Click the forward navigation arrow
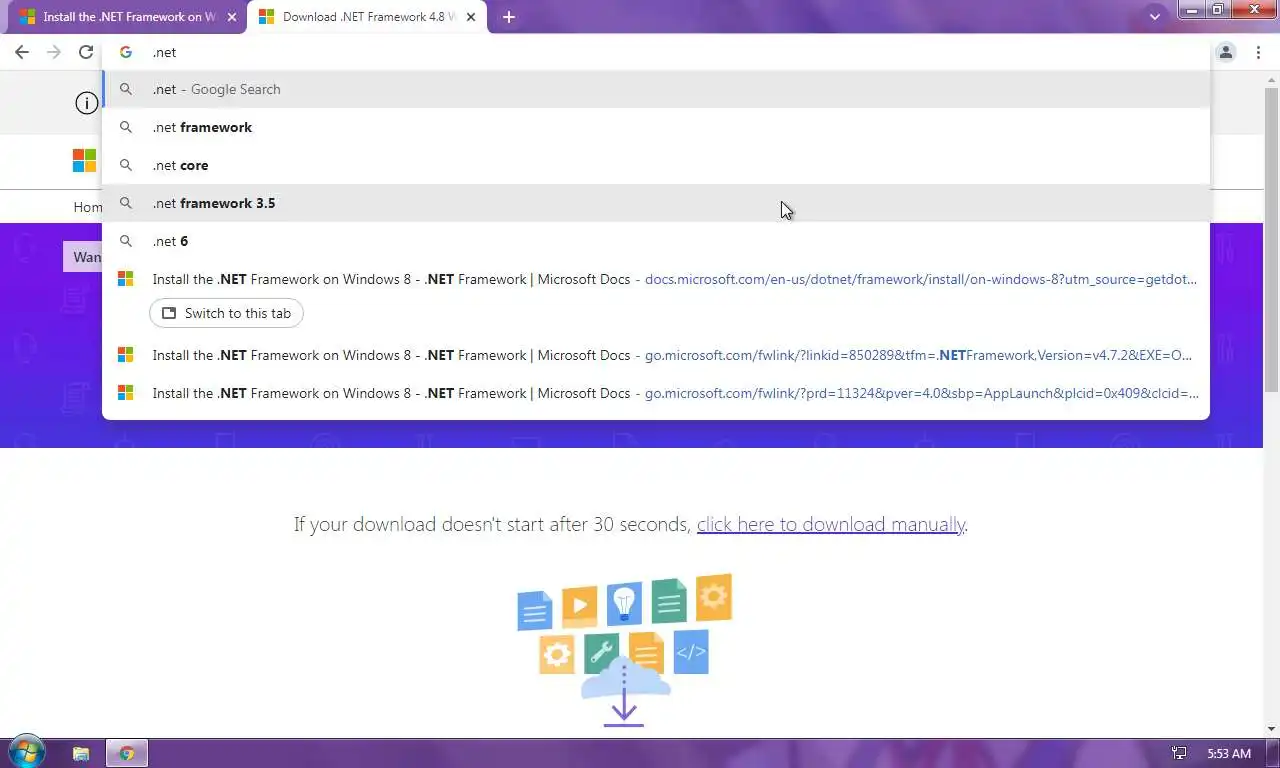The width and height of the screenshot is (1280, 768). [54, 52]
